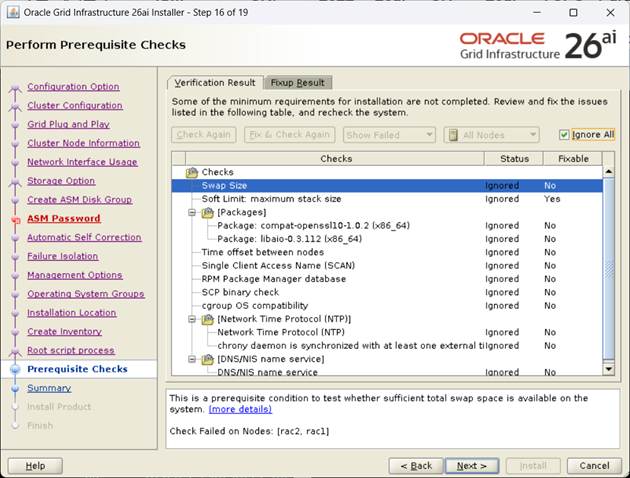Select the Swap Size check row
630x478 pixels.
[x=387, y=186]
